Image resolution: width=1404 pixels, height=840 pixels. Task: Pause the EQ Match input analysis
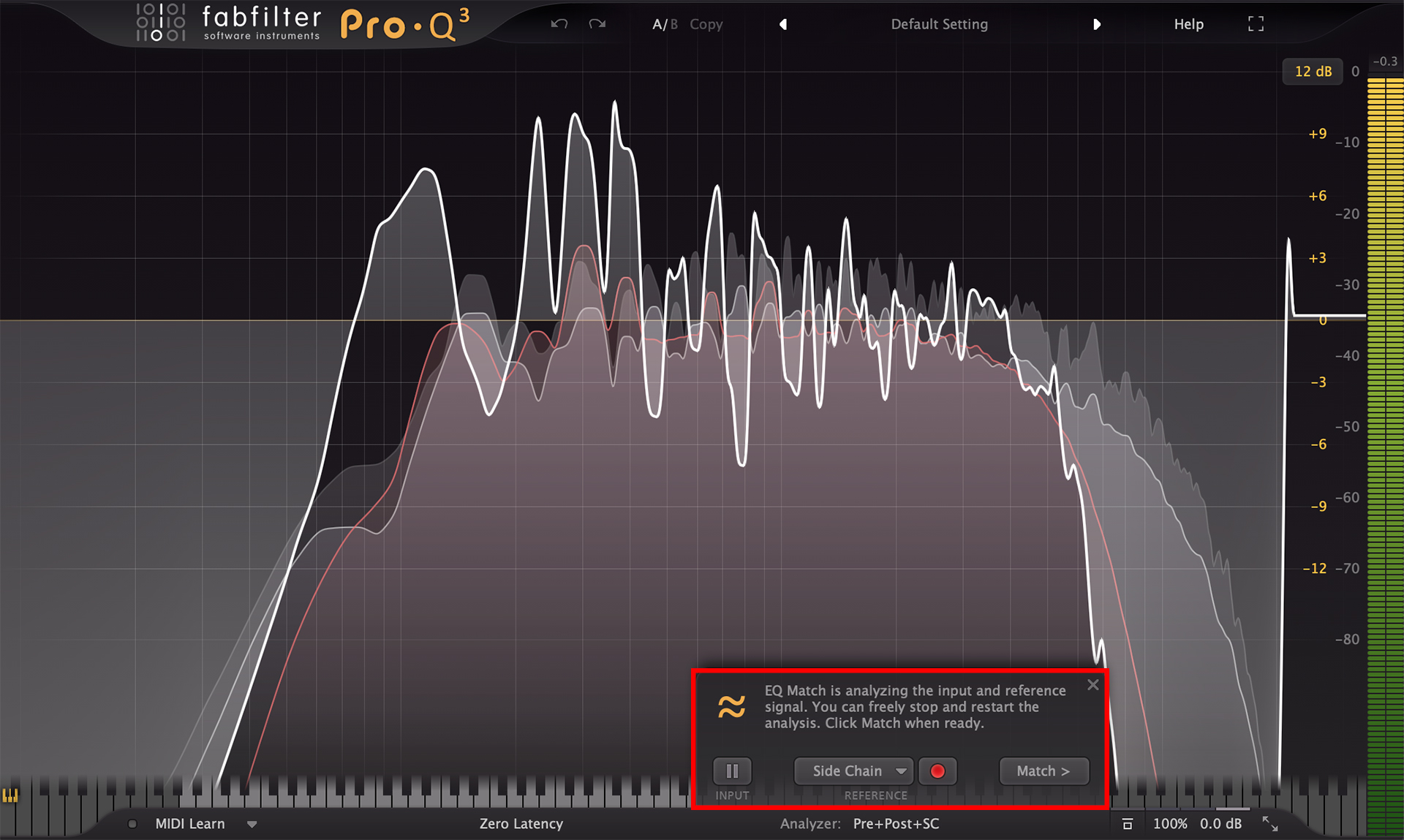(x=732, y=771)
